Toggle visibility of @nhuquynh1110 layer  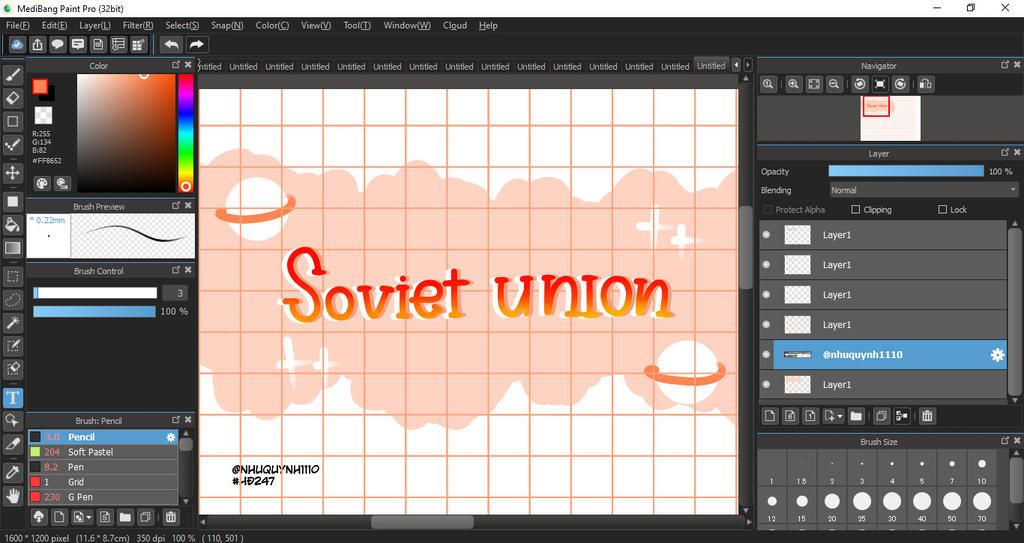767,355
